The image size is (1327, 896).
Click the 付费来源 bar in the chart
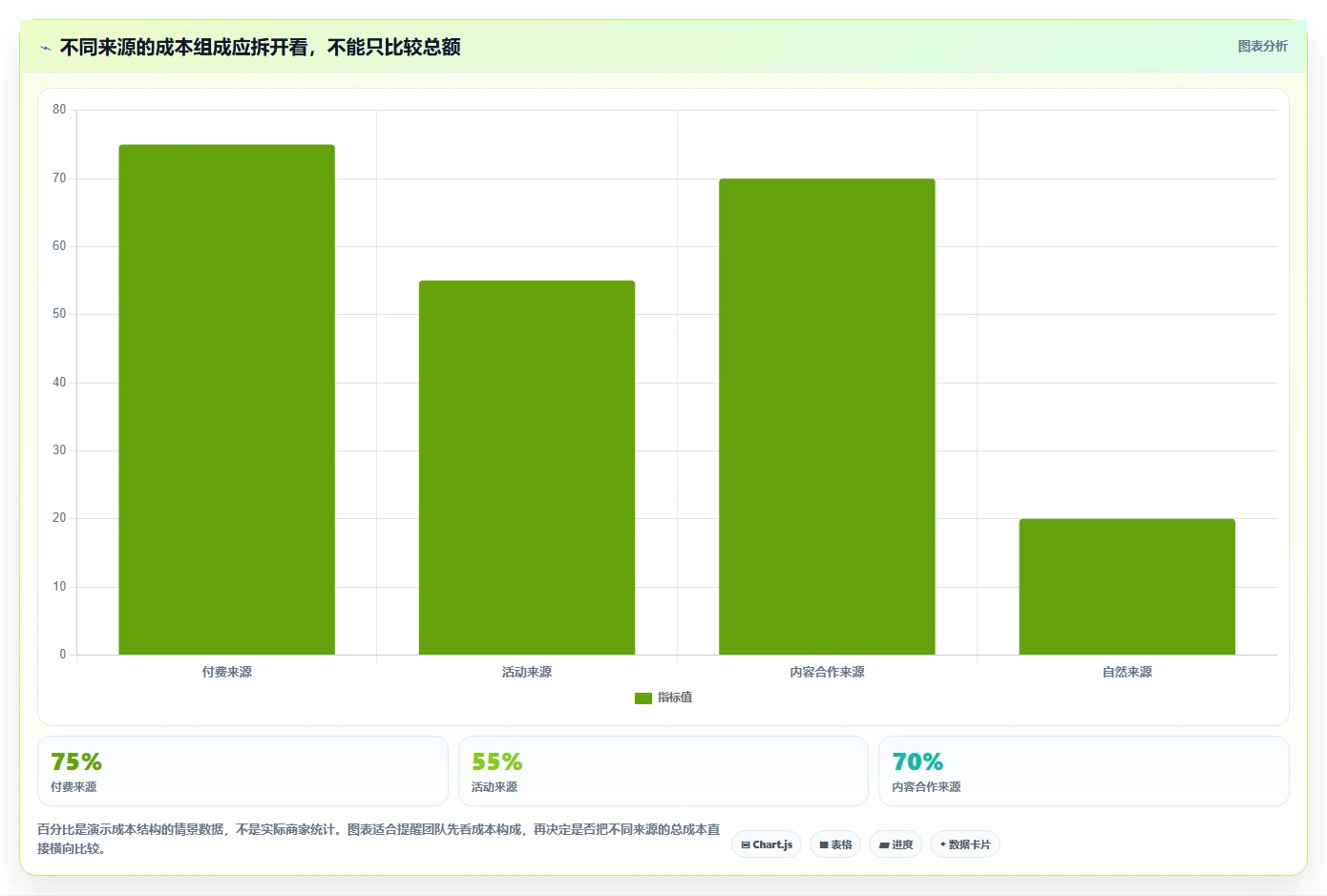tap(226, 400)
